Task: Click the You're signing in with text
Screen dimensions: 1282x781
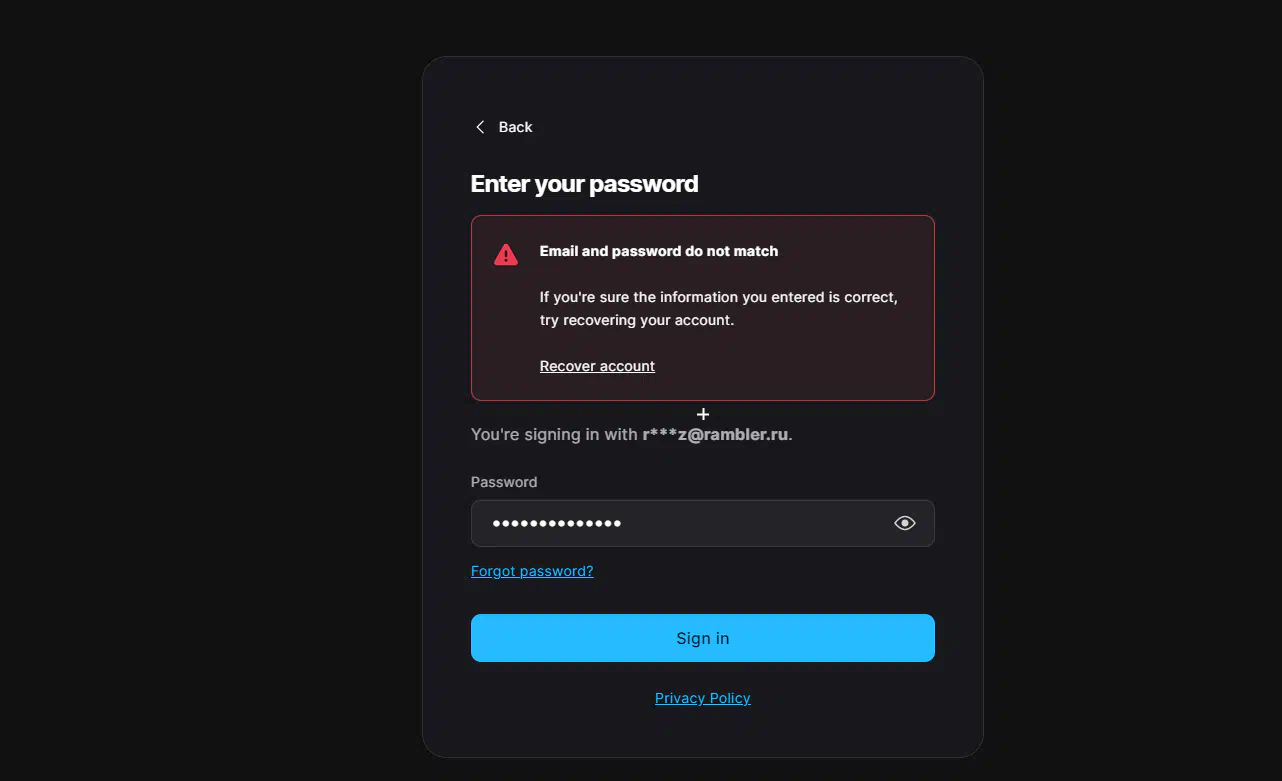Action: (554, 434)
